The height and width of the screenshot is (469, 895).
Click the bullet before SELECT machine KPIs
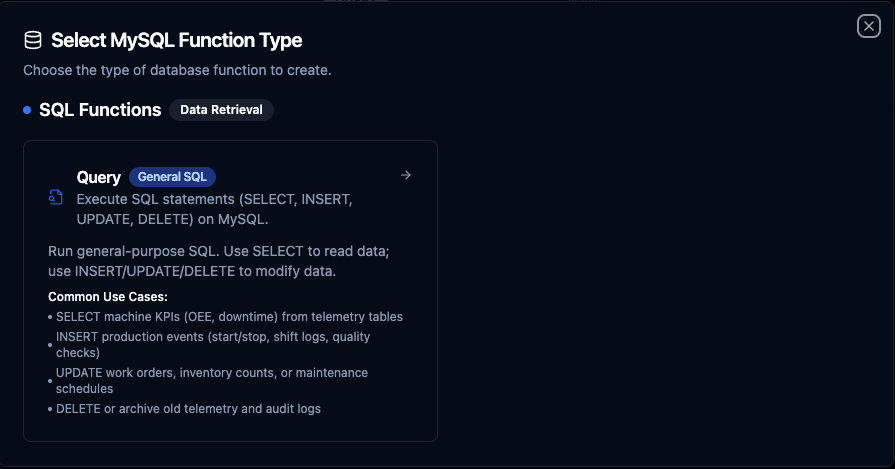[50, 317]
